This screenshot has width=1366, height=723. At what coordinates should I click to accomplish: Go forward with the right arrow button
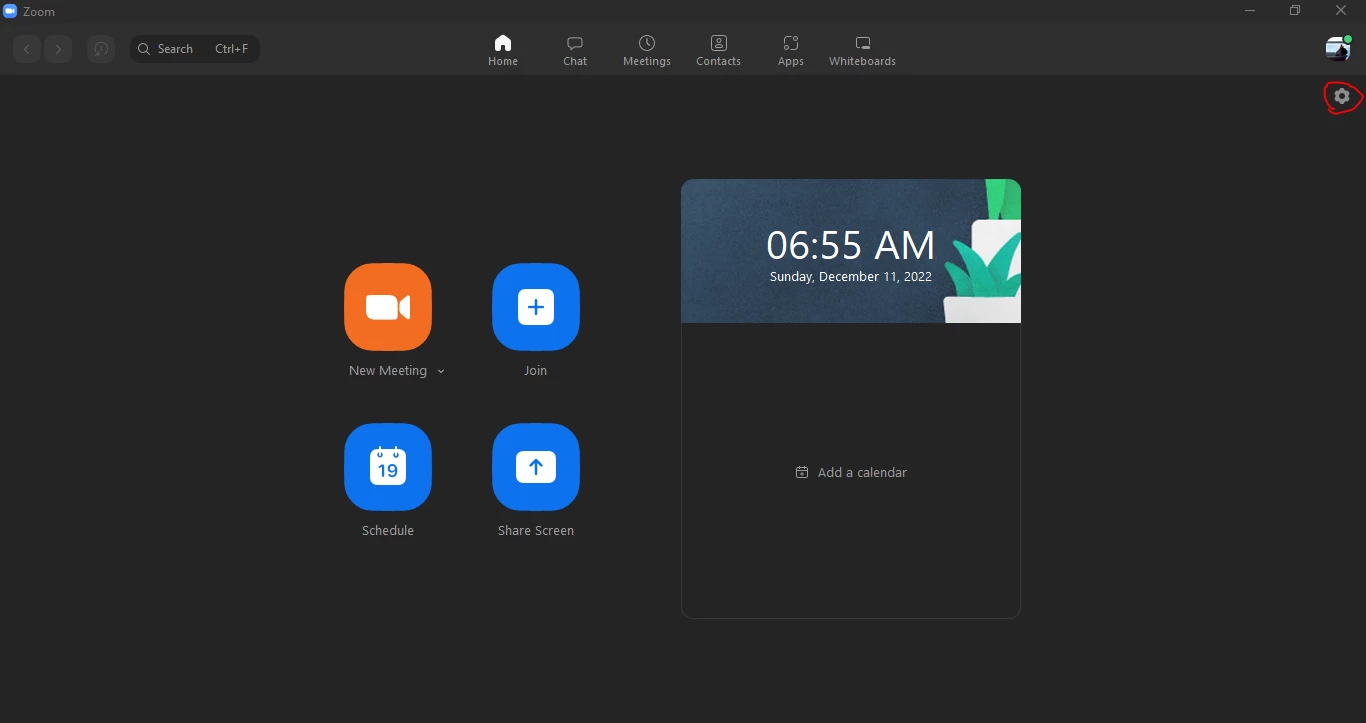(x=59, y=49)
